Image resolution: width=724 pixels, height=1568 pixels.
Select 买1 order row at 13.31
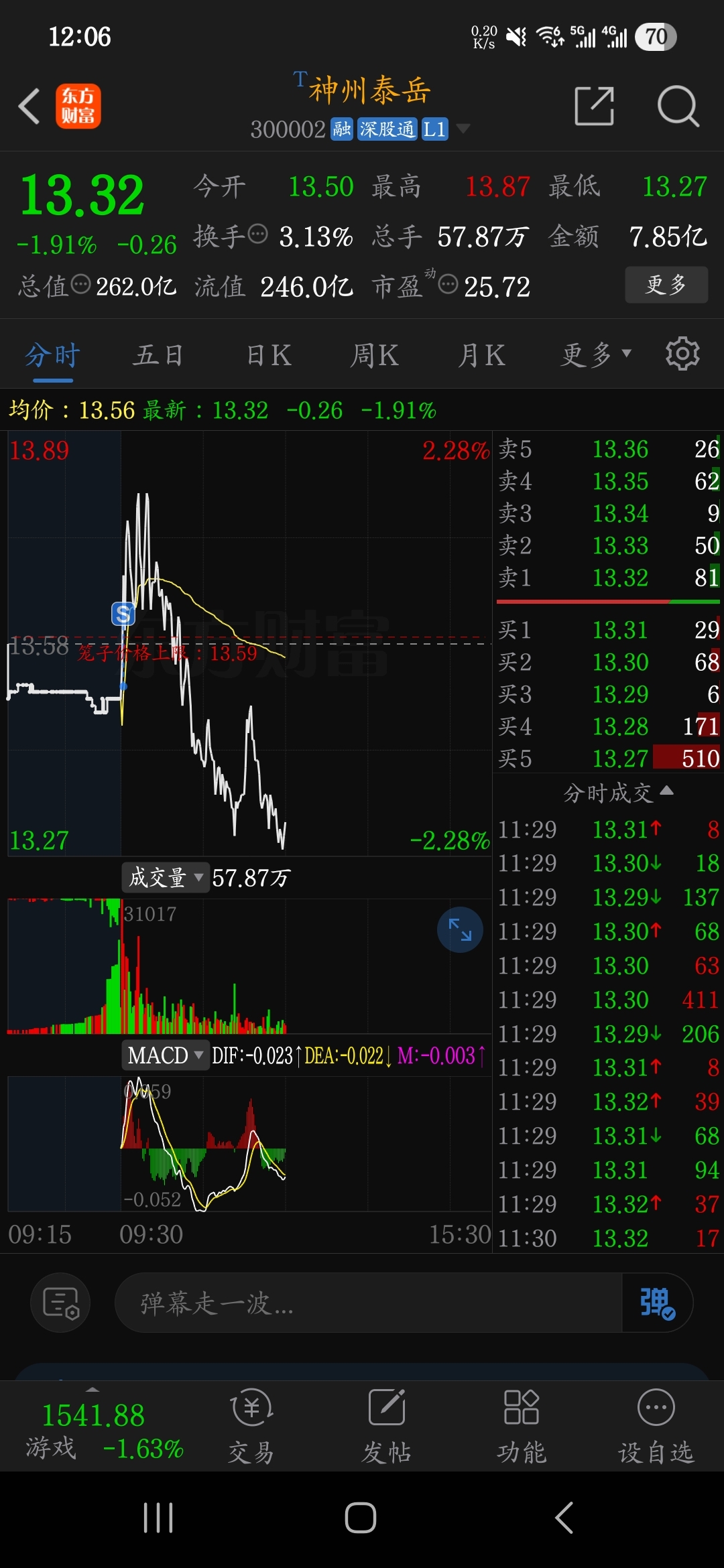pos(609,629)
